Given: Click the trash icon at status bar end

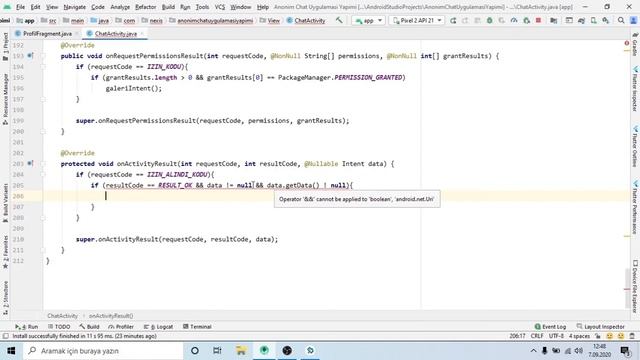Looking at the screenshot, I should click(x=632, y=336).
